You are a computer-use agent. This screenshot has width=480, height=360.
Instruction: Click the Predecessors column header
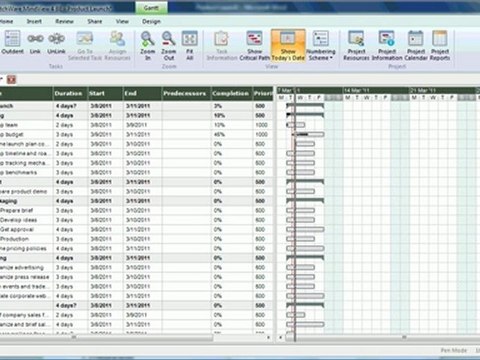tap(186, 94)
